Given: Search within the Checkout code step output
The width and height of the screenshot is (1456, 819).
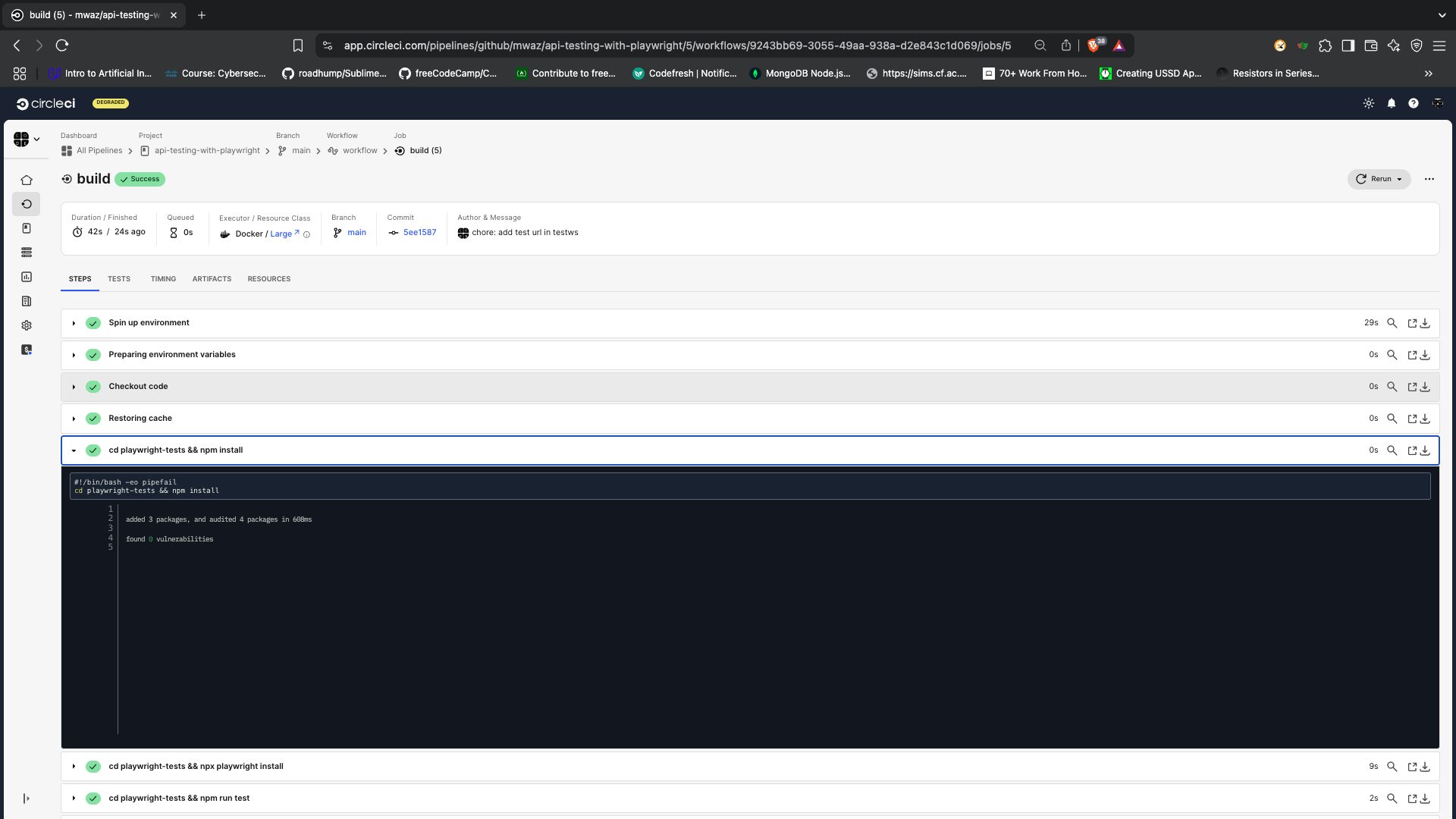Looking at the screenshot, I should [x=1392, y=387].
